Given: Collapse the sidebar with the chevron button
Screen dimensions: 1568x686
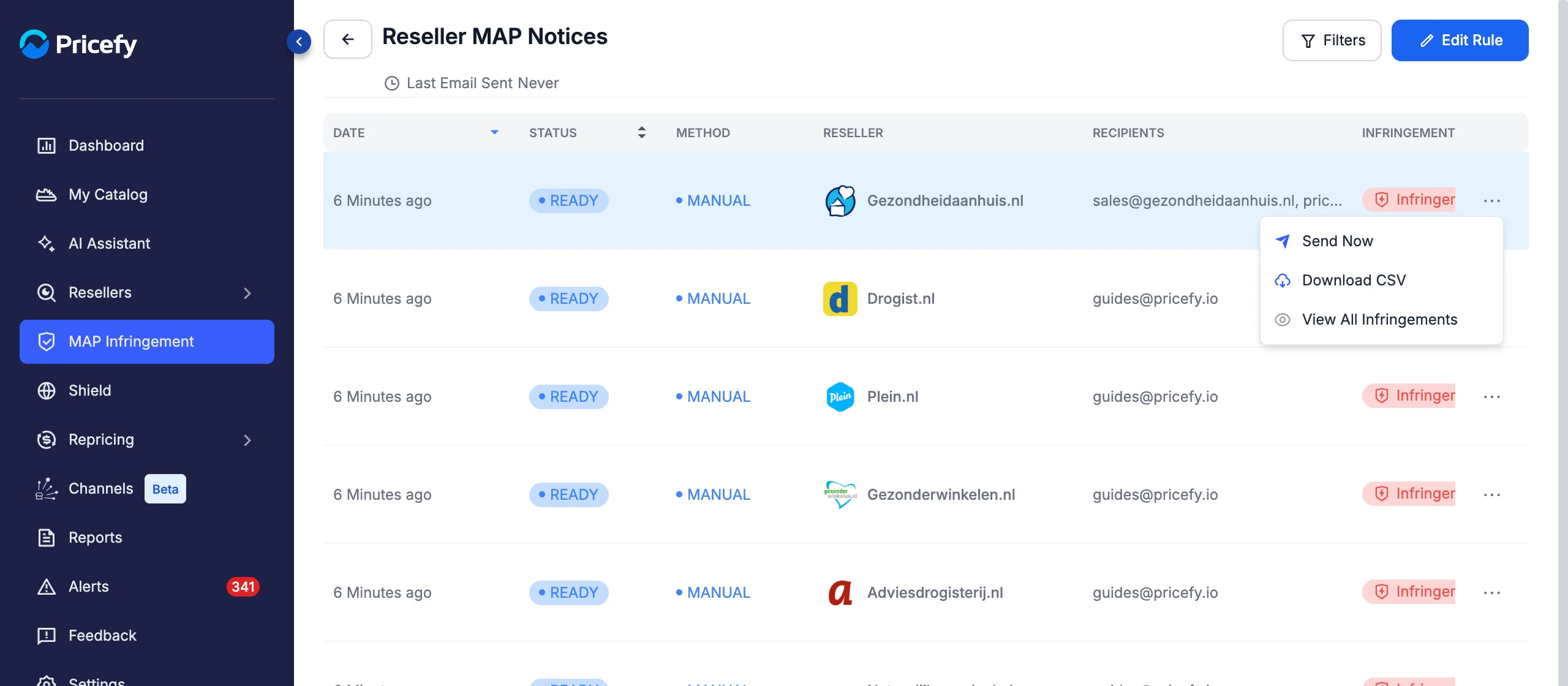Looking at the screenshot, I should coord(299,41).
